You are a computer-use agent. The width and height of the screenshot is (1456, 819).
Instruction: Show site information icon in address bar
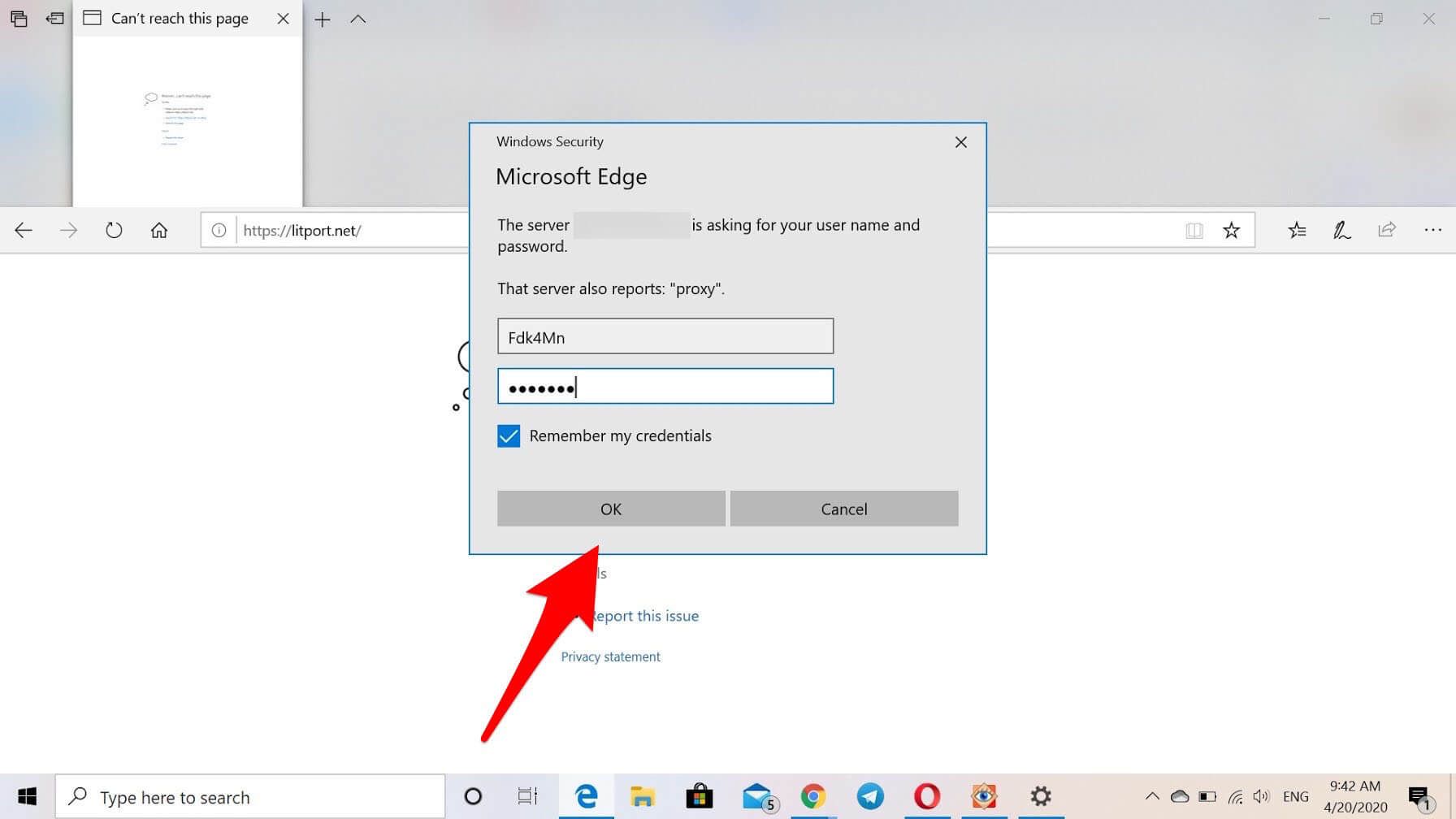[219, 230]
